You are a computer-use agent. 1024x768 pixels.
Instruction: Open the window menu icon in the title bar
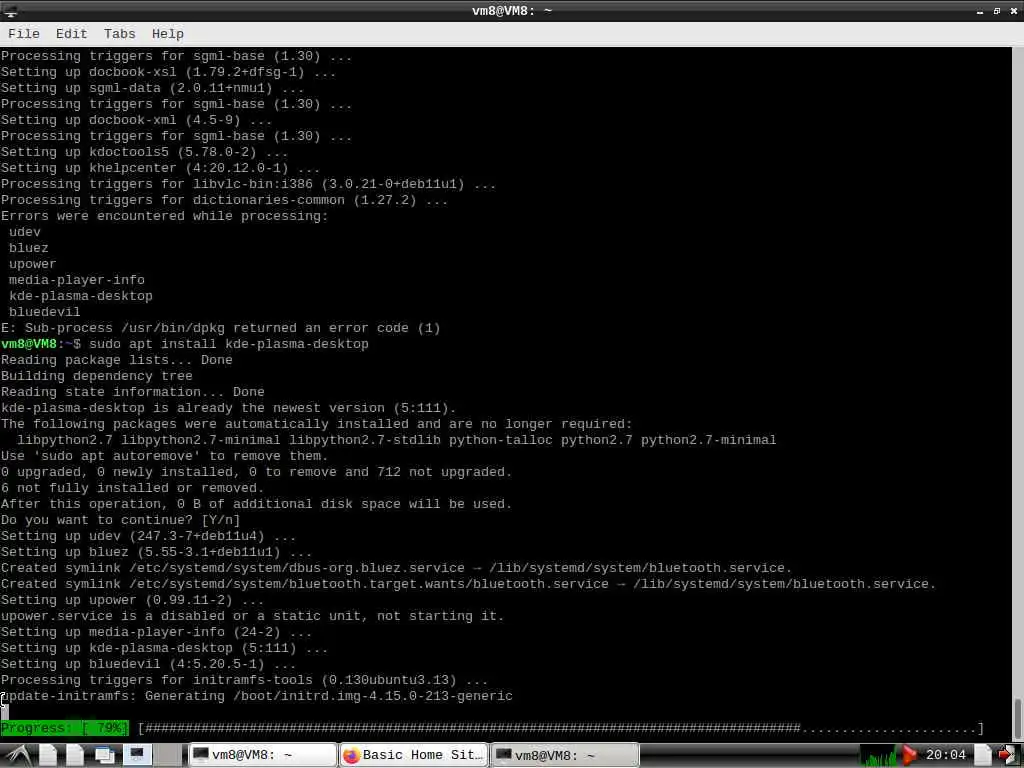(10, 11)
